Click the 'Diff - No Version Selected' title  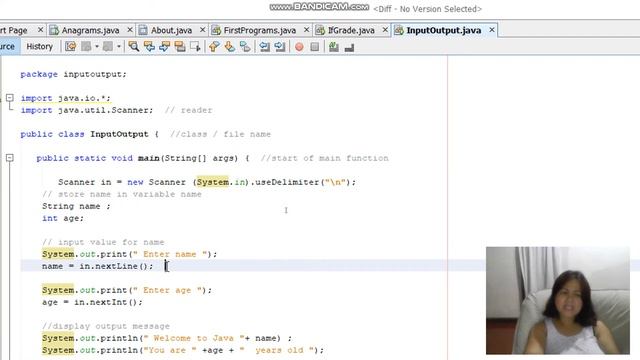[x=427, y=9]
